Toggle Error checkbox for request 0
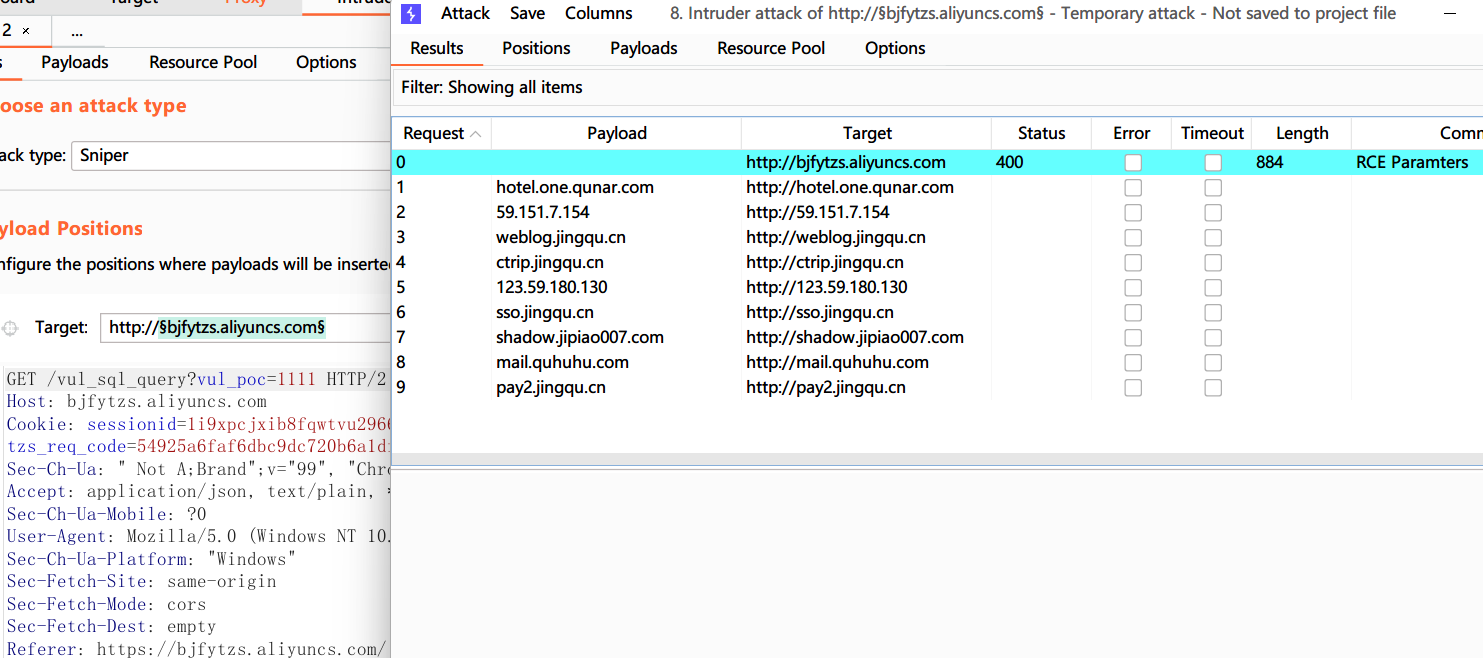The width and height of the screenshot is (1483, 658). click(1133, 162)
